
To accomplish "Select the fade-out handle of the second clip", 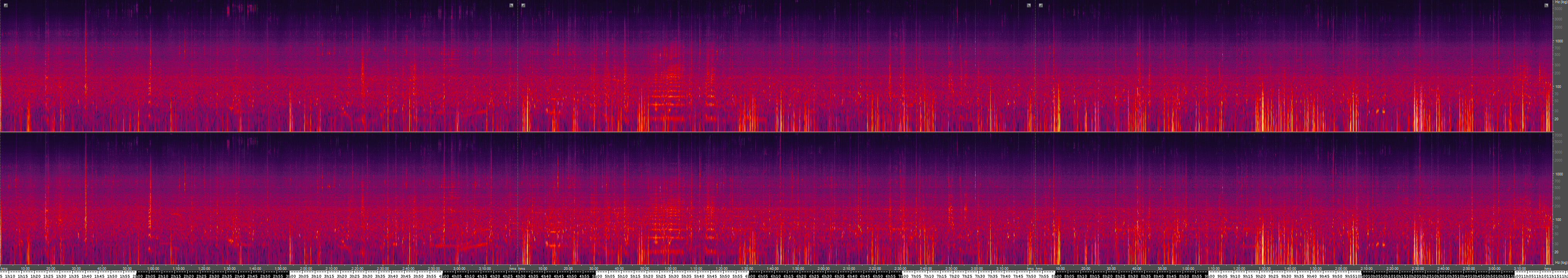I will [1029, 5].
